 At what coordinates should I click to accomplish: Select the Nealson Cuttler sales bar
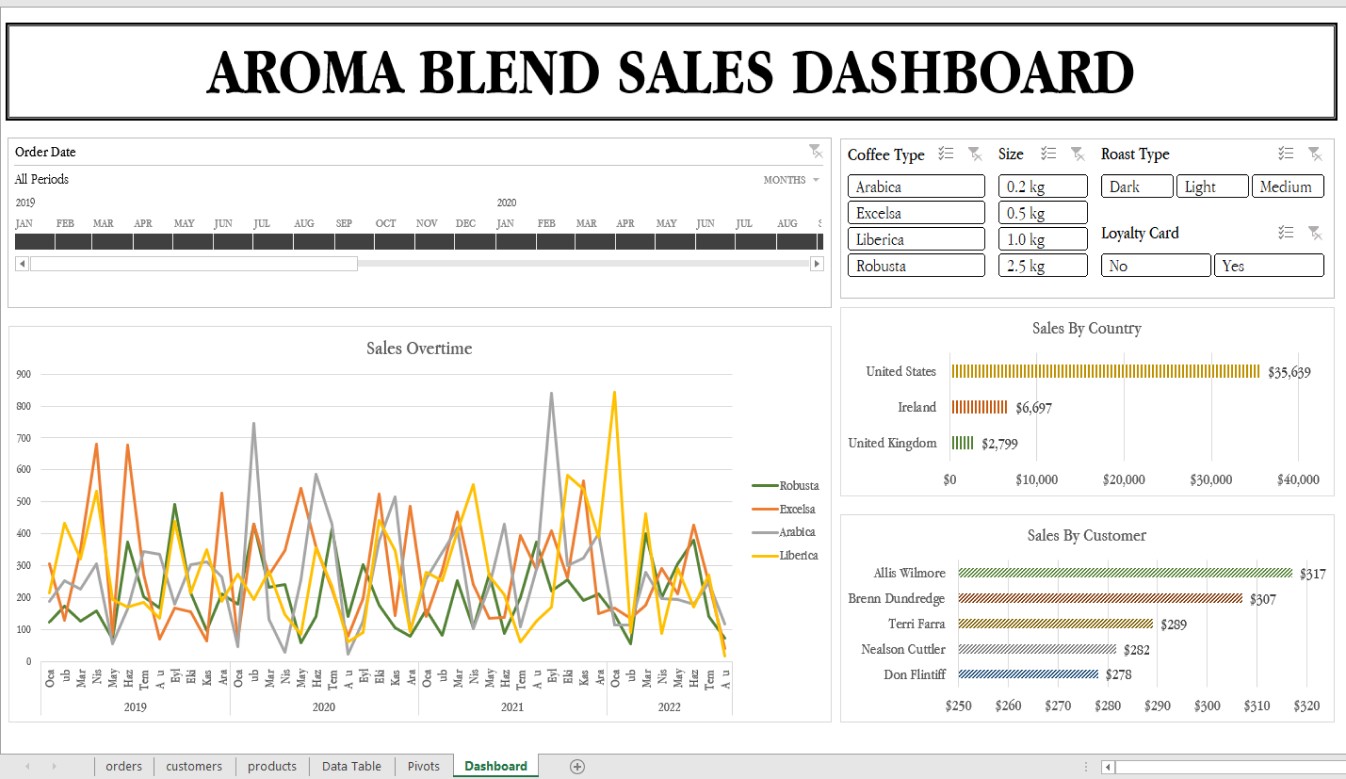click(x=1038, y=649)
